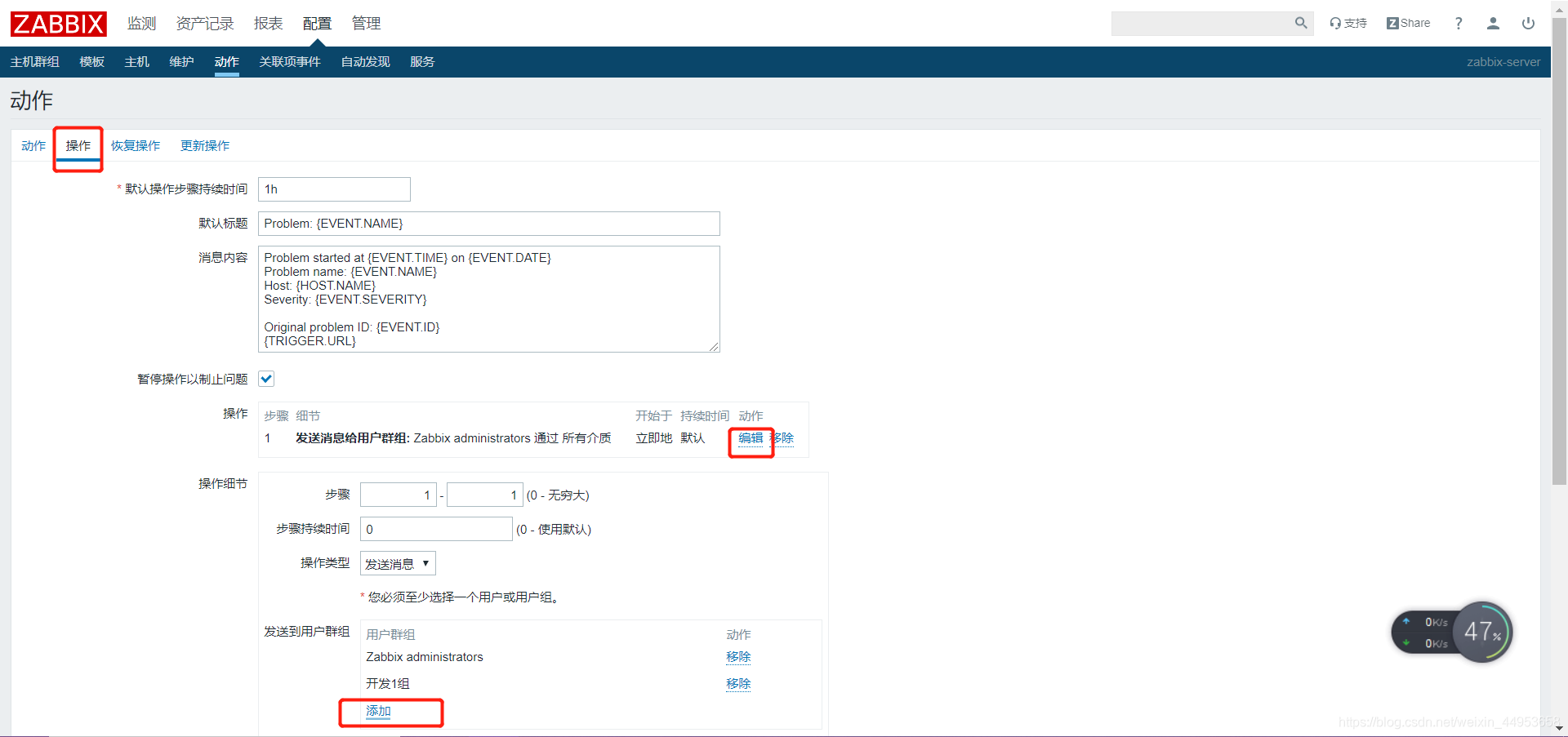
Task: Click the 开发1组 group row text
Action: tap(388, 684)
